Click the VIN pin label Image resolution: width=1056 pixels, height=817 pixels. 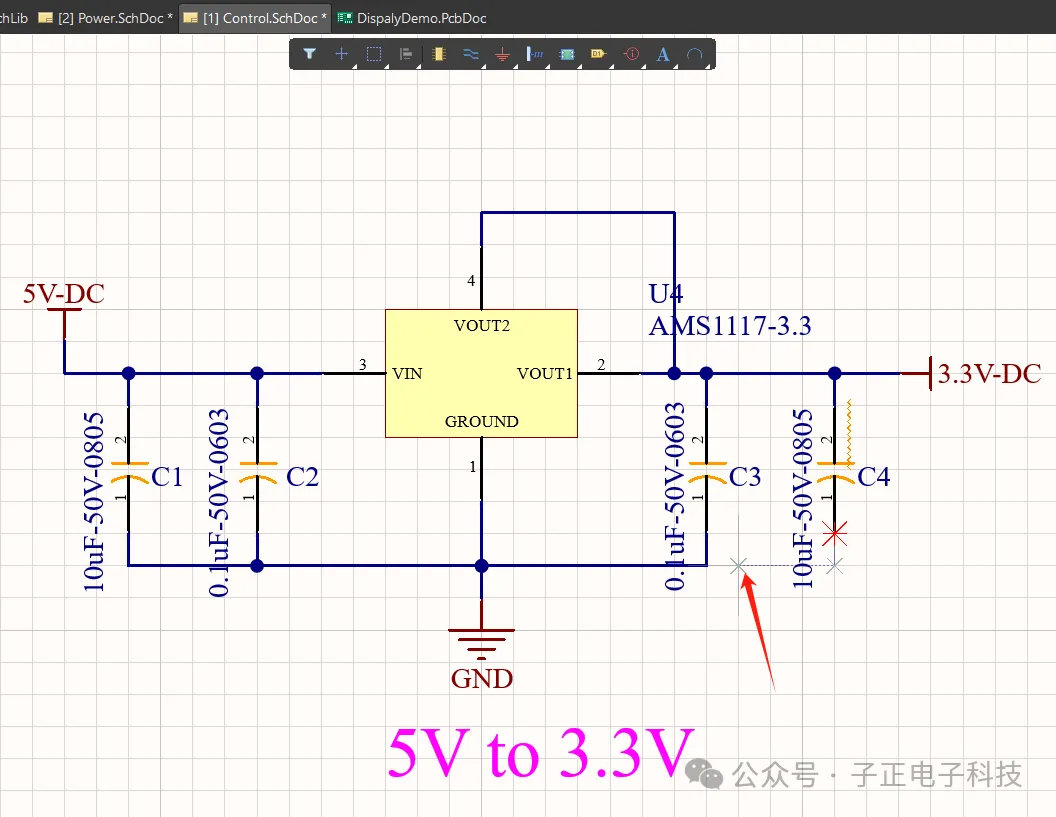click(407, 373)
